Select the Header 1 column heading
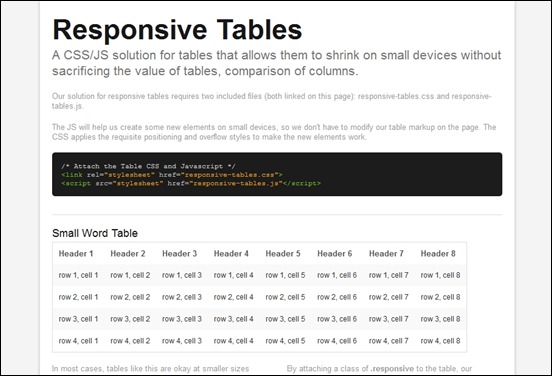This screenshot has height=376, width=552. pyautogui.click(x=76, y=253)
